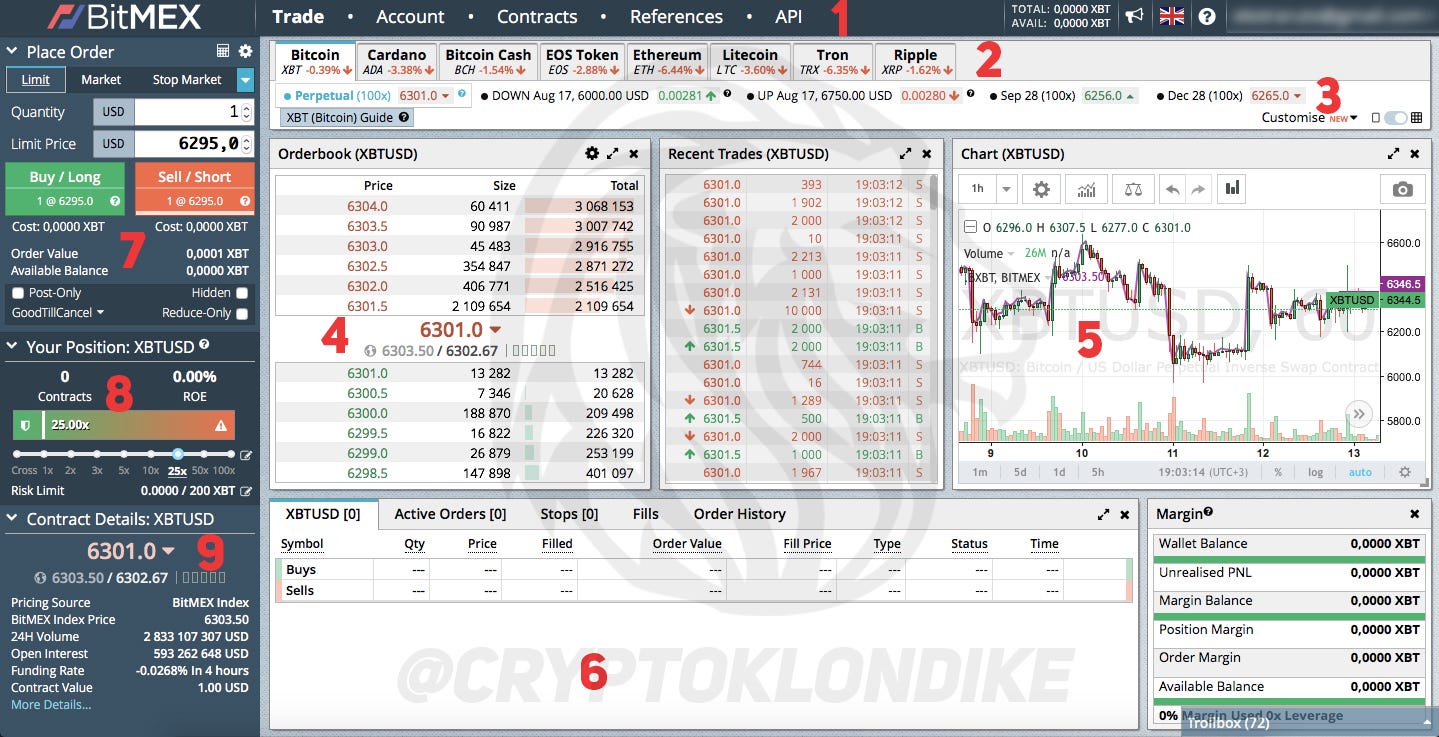
Task: Toggle the layout switch near Customise
Action: (1397, 118)
